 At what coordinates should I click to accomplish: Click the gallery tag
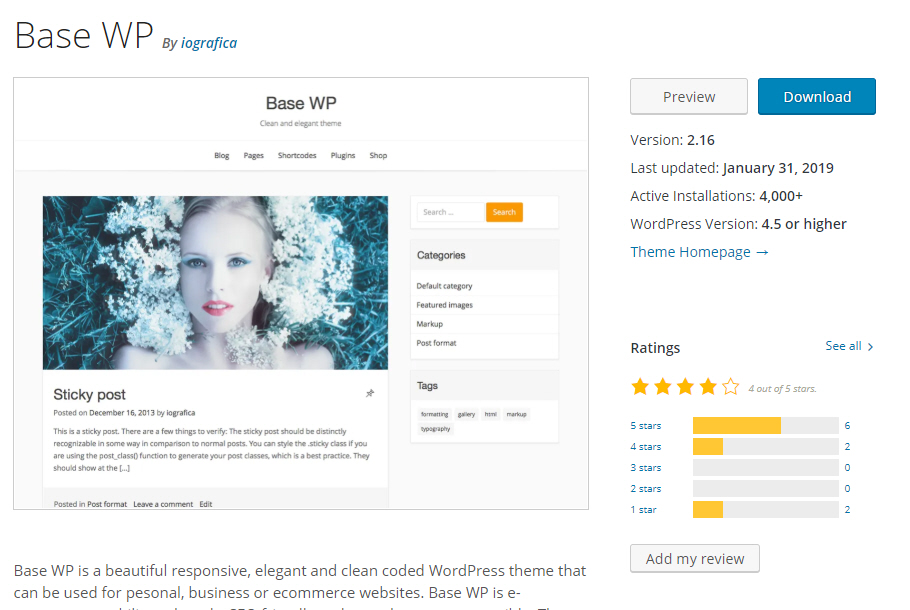coord(467,414)
